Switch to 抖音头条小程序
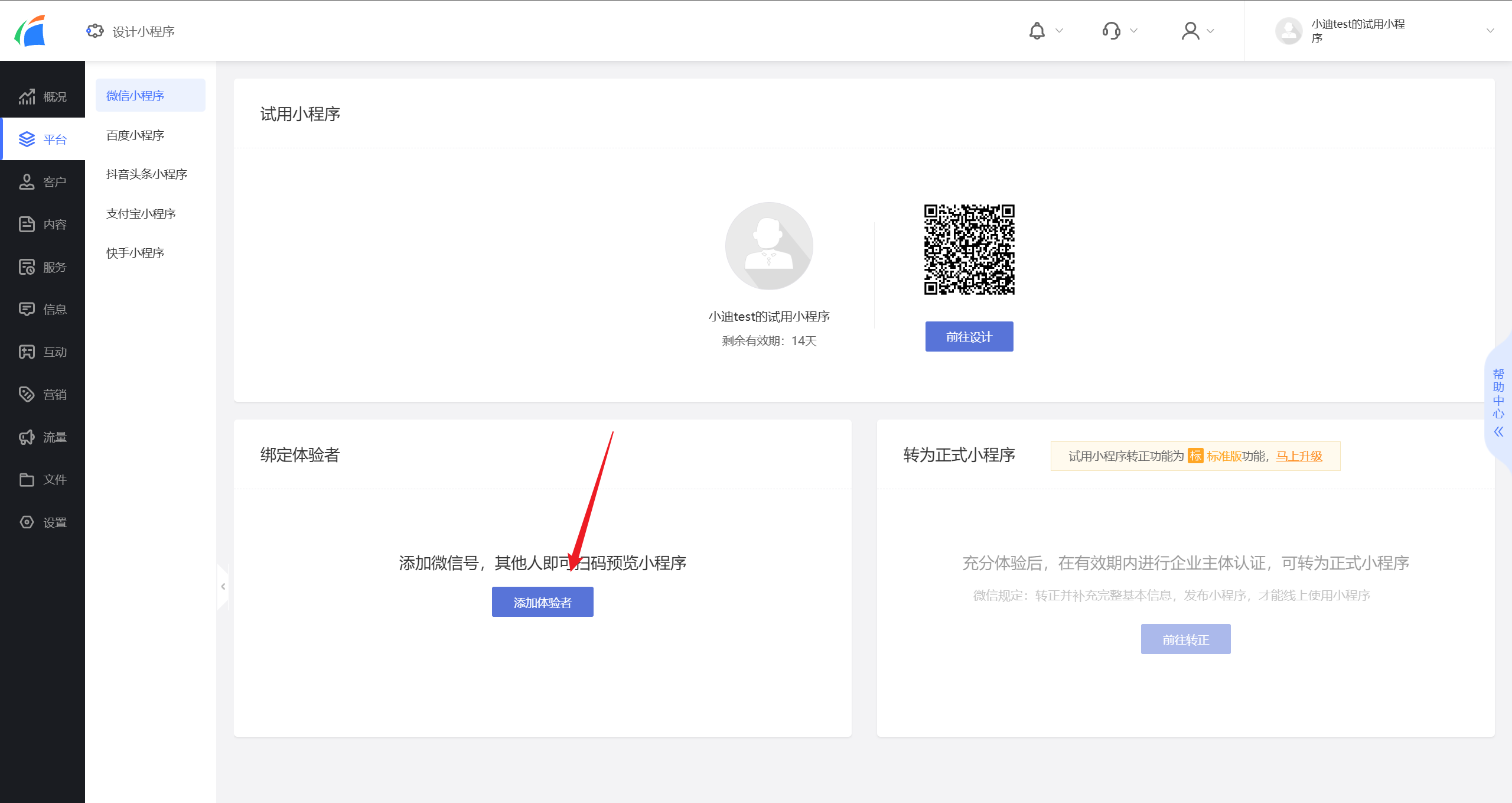 [146, 174]
